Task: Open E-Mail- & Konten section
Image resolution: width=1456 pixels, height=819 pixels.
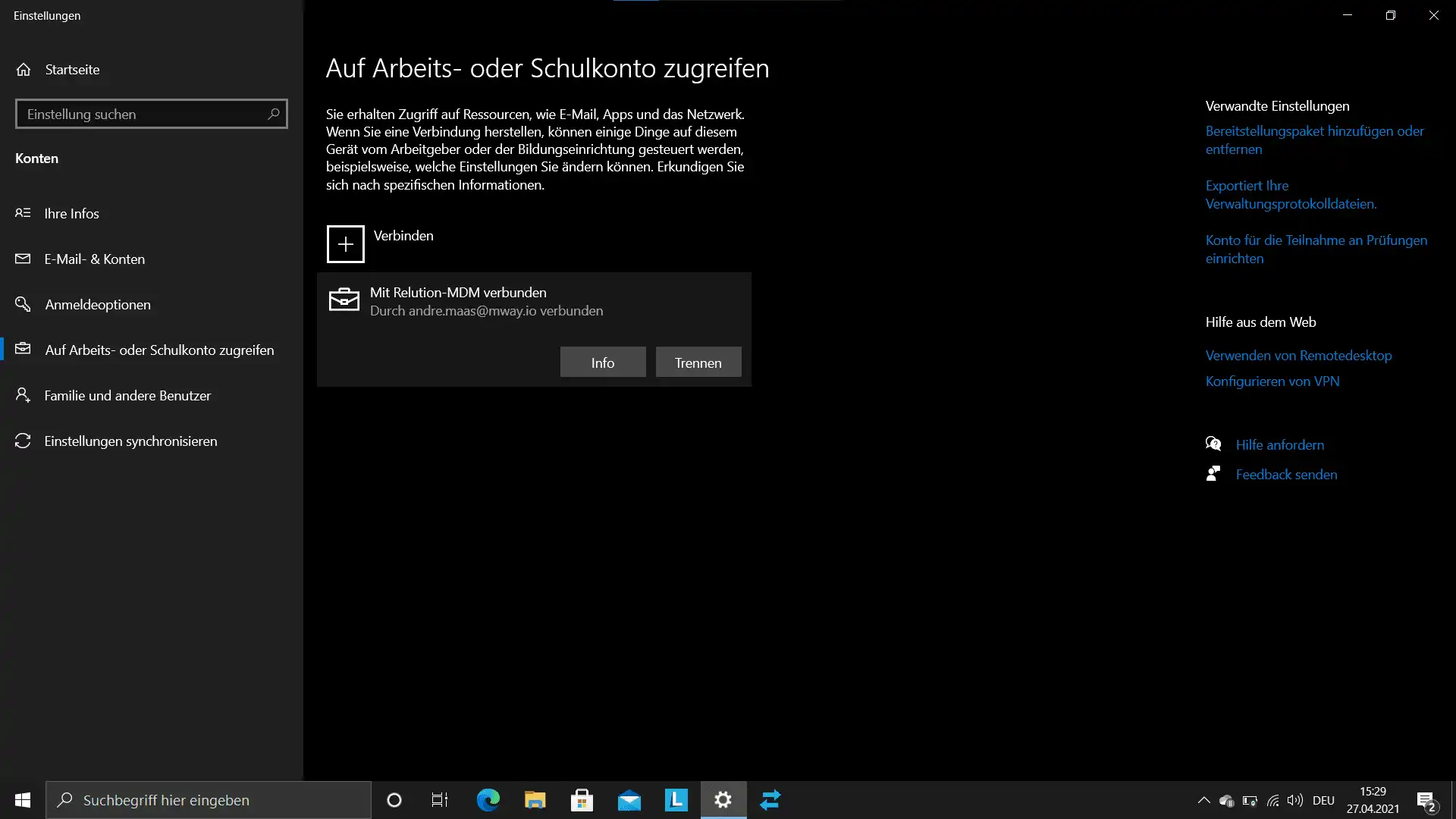Action: coord(152,259)
